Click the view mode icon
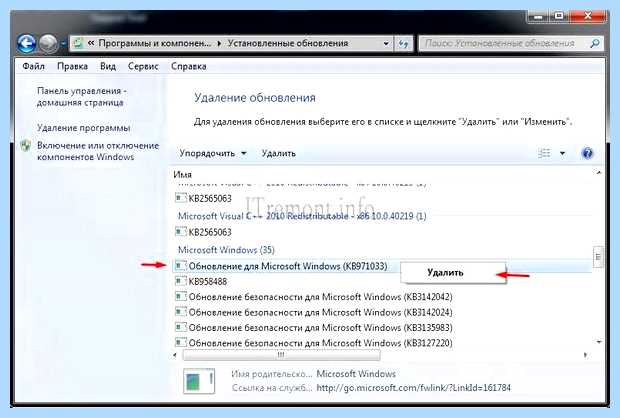This screenshot has height=418, width=620. pyautogui.click(x=544, y=153)
